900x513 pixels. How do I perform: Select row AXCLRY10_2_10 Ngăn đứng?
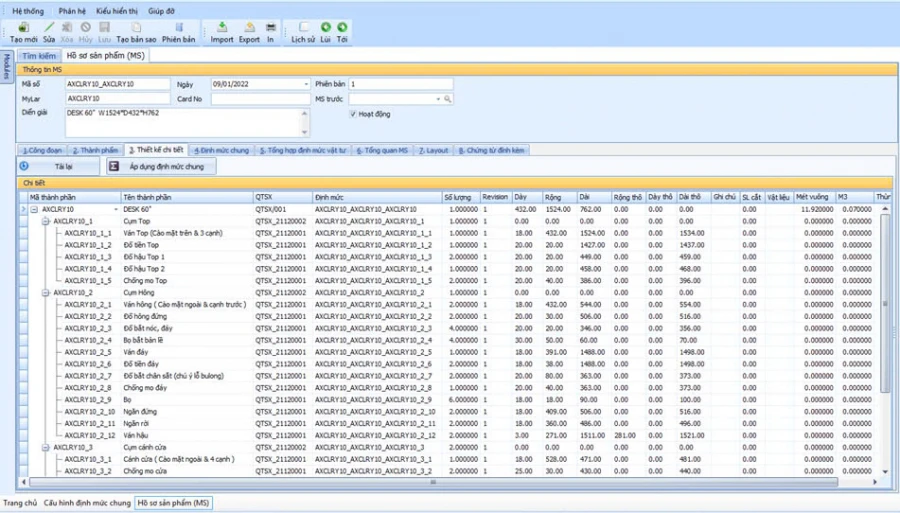pos(448,411)
